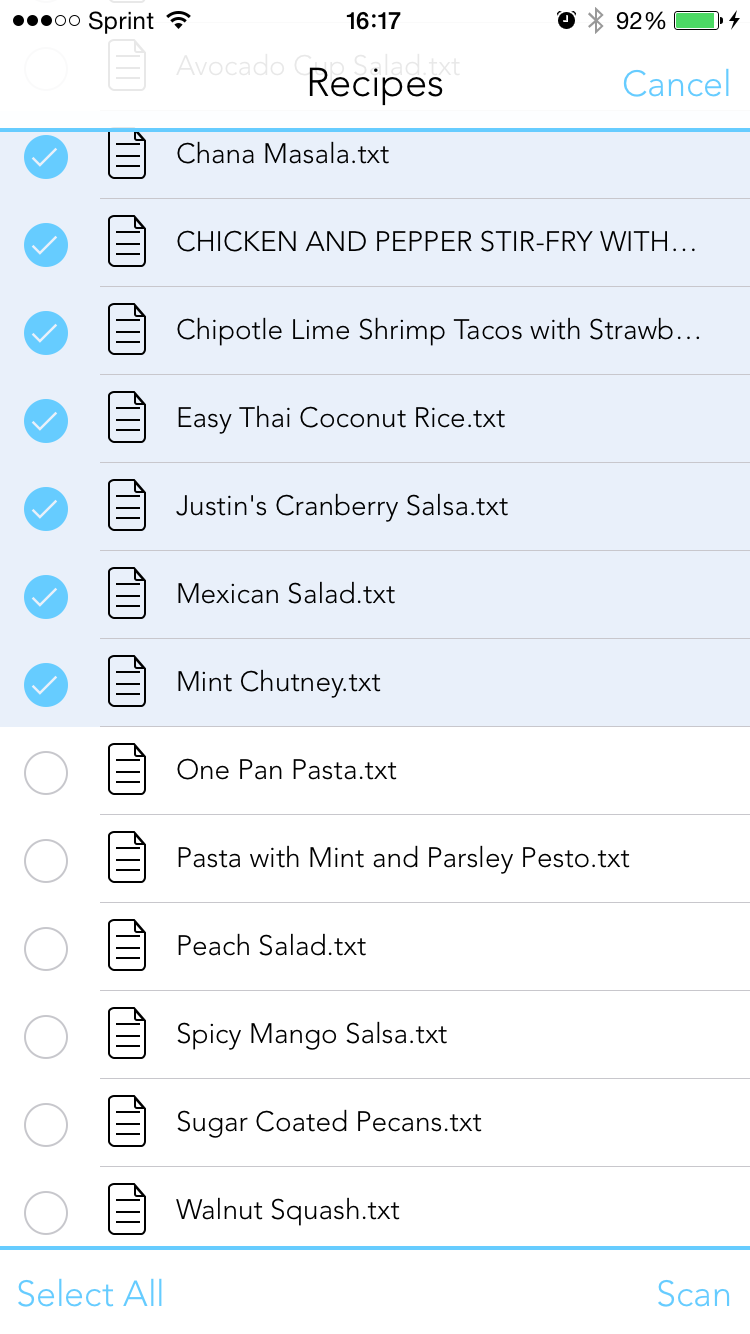750x1334 pixels.
Task: Tap the Bluetooth icon in the status bar
Action: click(x=596, y=21)
